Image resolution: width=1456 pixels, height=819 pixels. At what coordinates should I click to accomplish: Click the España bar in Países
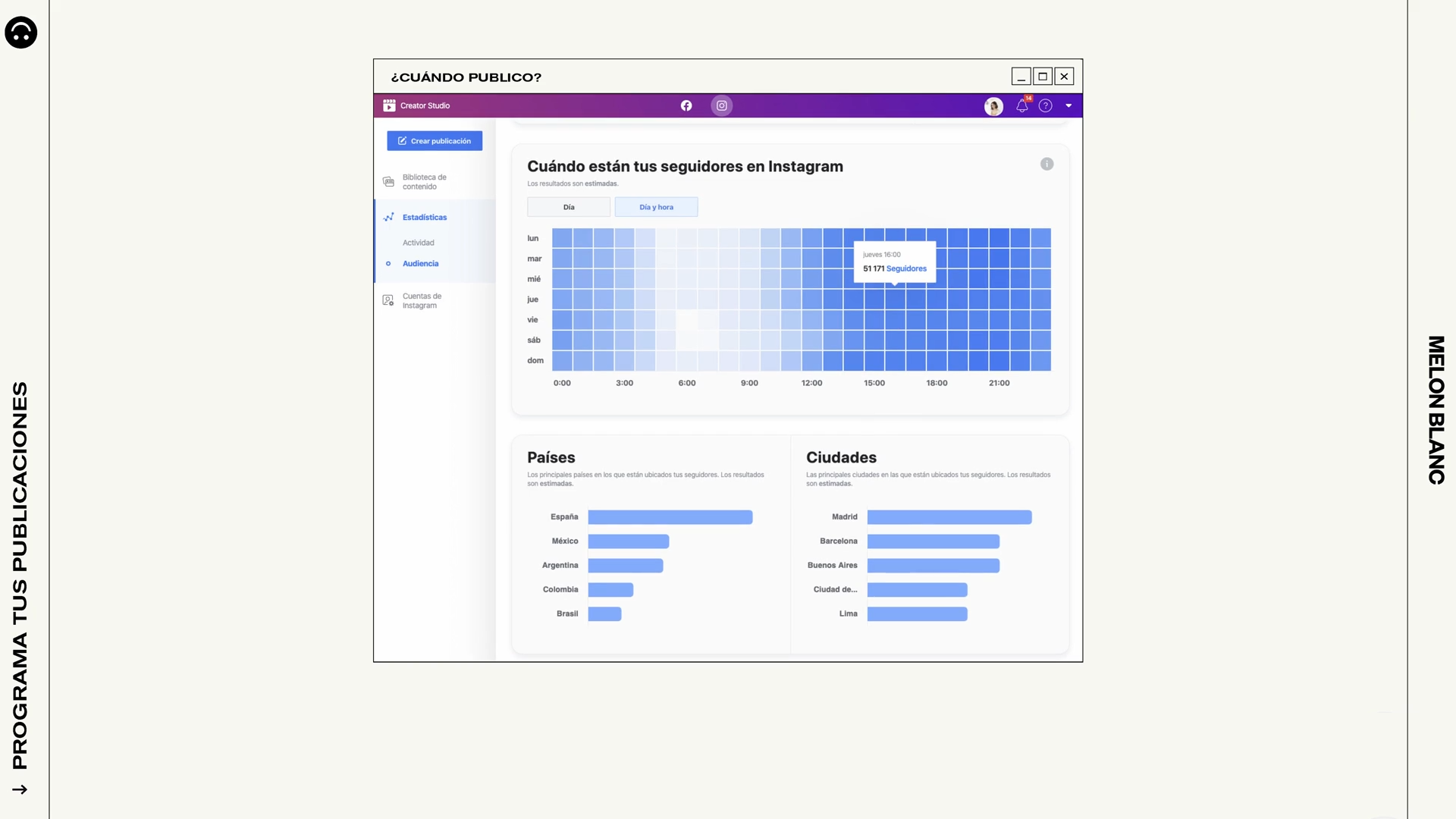pyautogui.click(x=670, y=517)
